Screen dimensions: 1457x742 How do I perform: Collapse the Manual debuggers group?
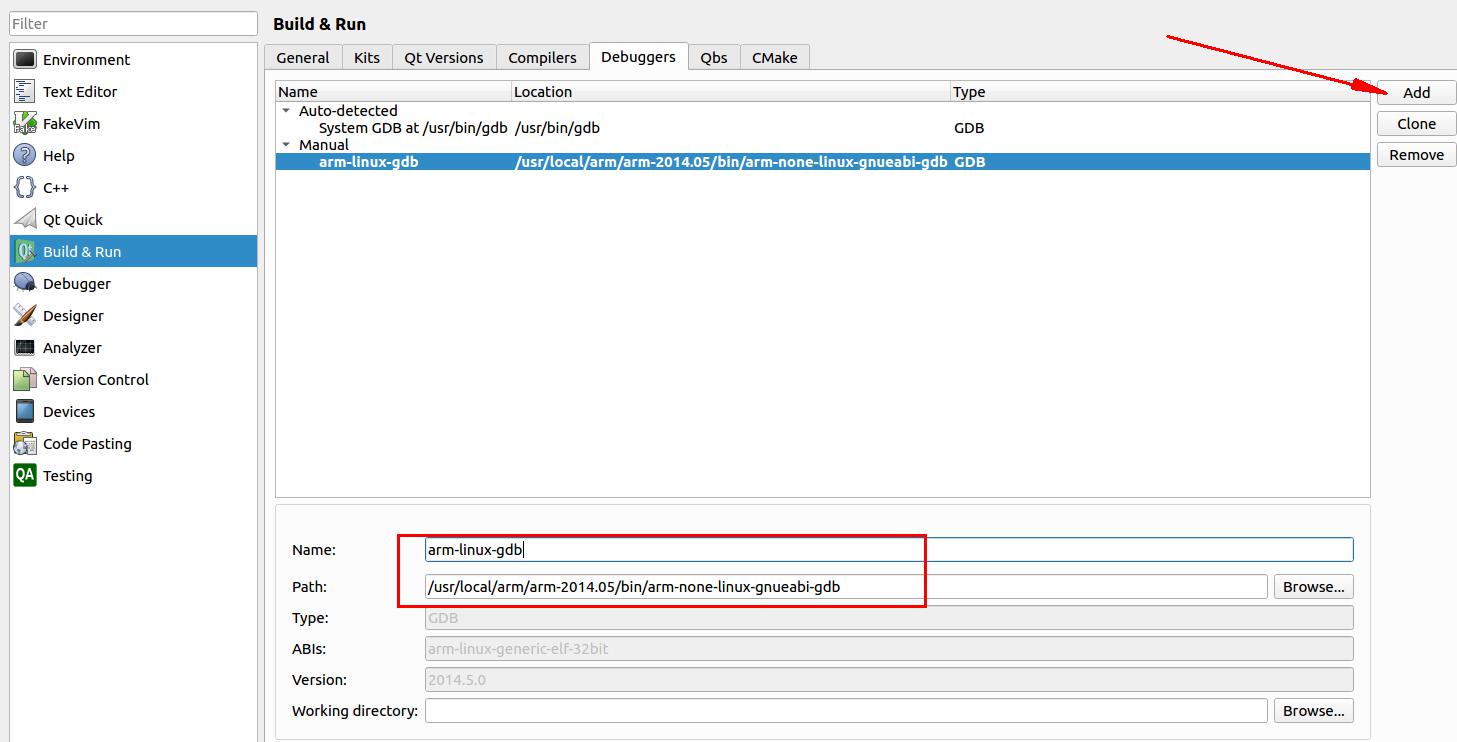[287, 145]
